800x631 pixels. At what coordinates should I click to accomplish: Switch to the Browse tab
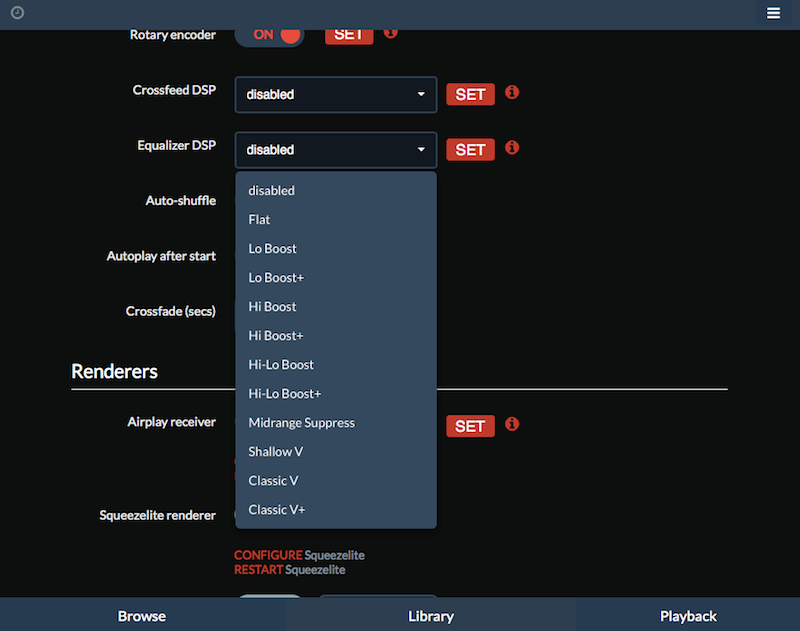[x=142, y=616]
